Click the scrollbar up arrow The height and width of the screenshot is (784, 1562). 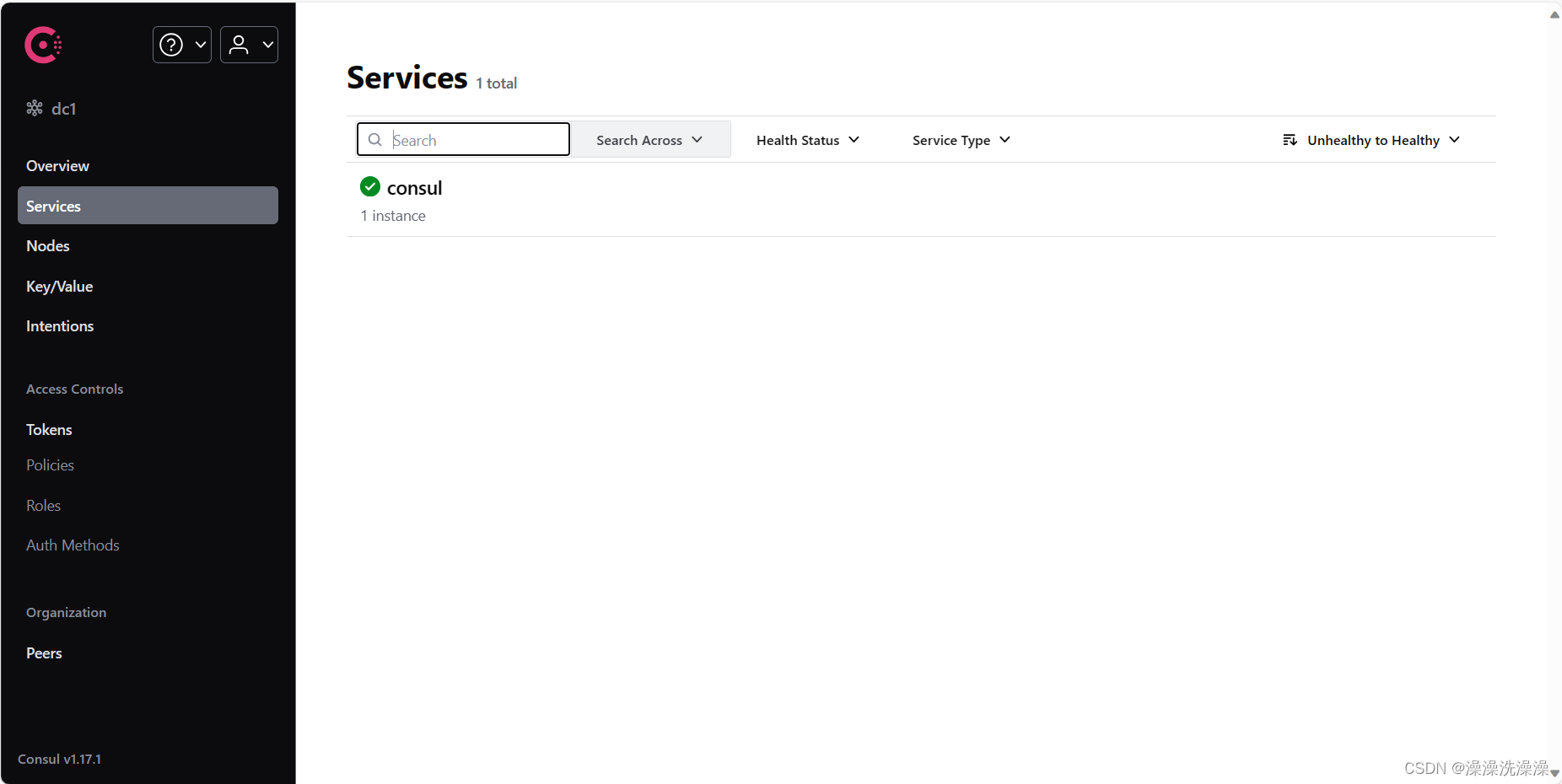tap(1554, 13)
